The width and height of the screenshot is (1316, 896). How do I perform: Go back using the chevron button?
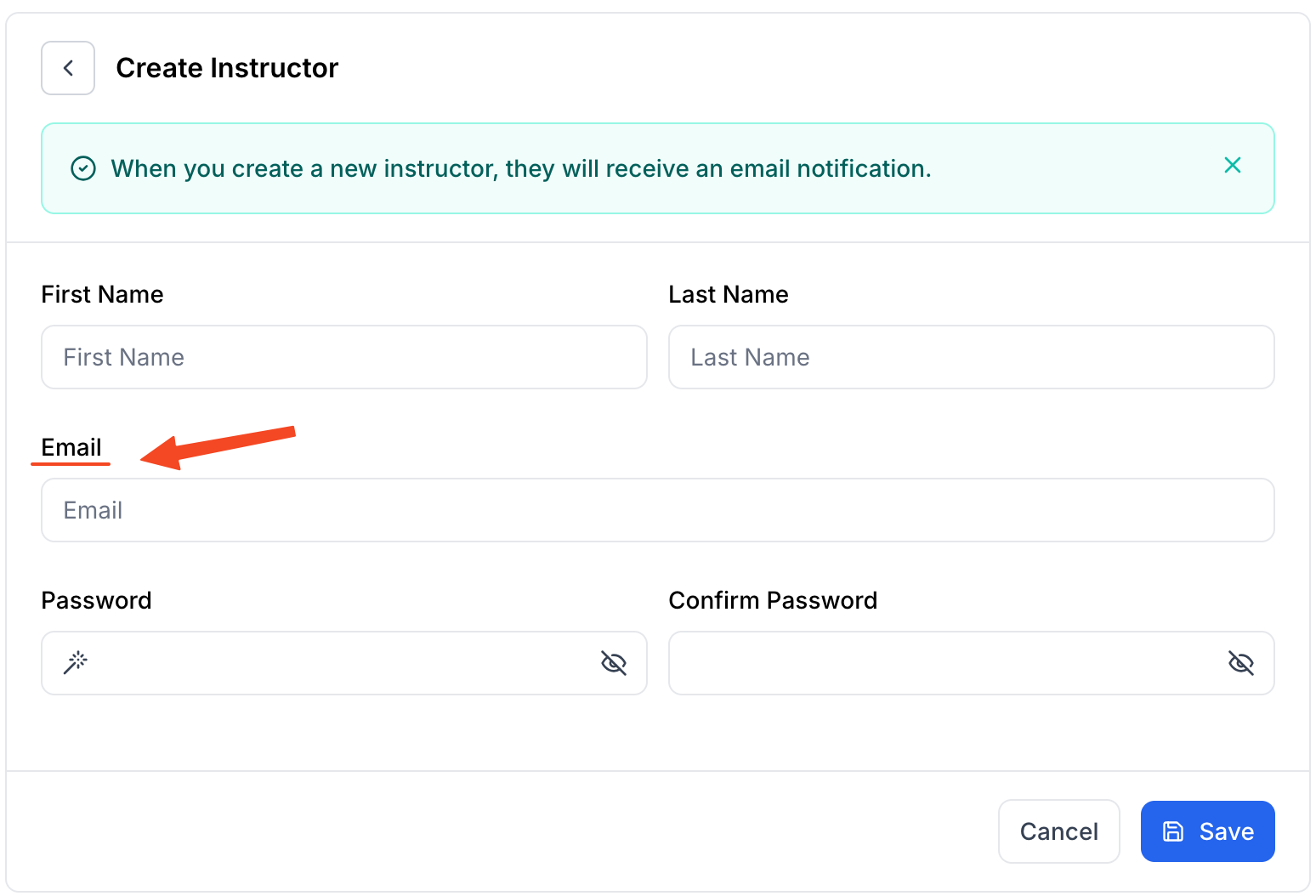[x=68, y=68]
